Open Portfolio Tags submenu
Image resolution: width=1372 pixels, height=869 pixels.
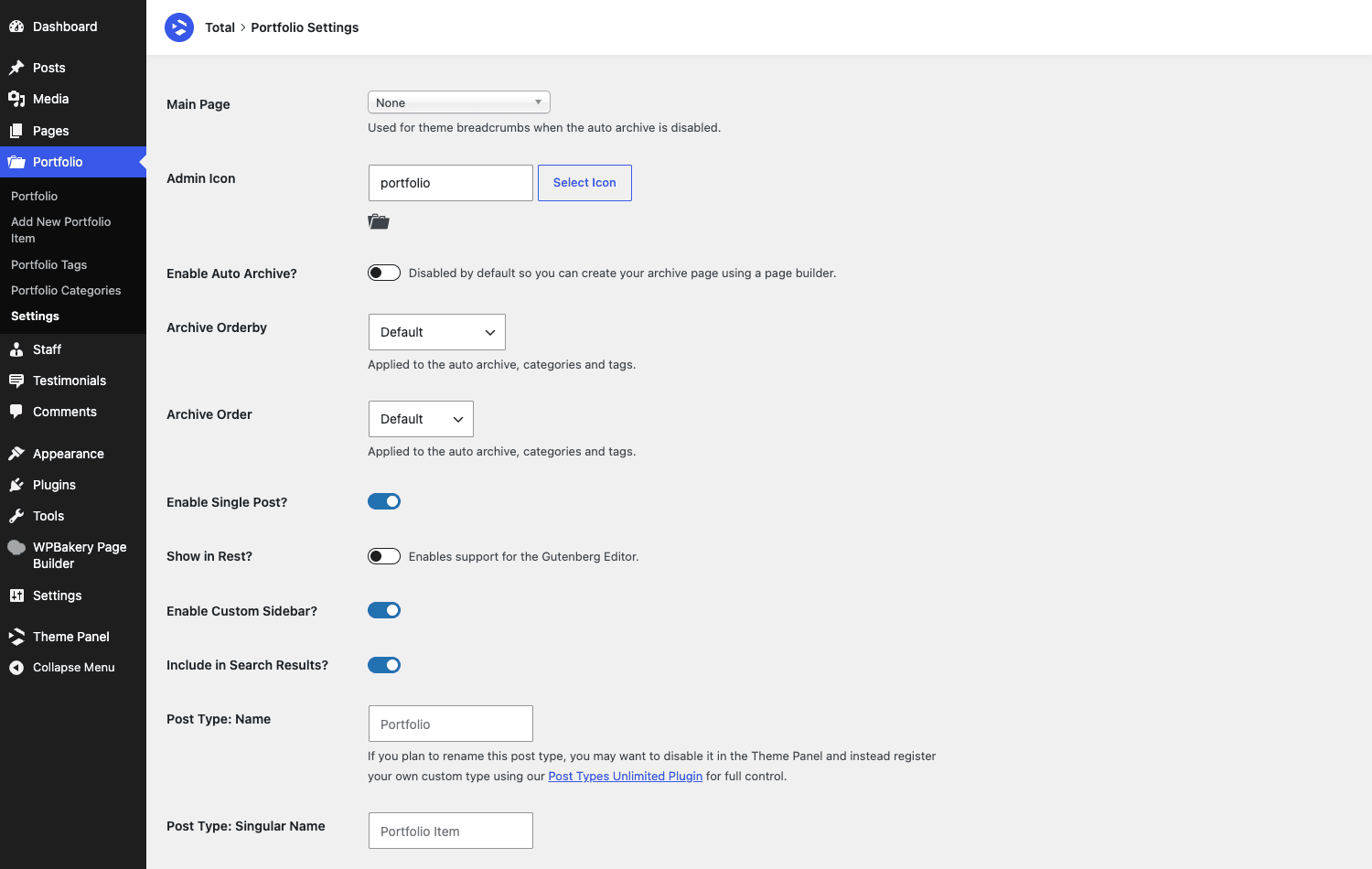tap(49, 264)
